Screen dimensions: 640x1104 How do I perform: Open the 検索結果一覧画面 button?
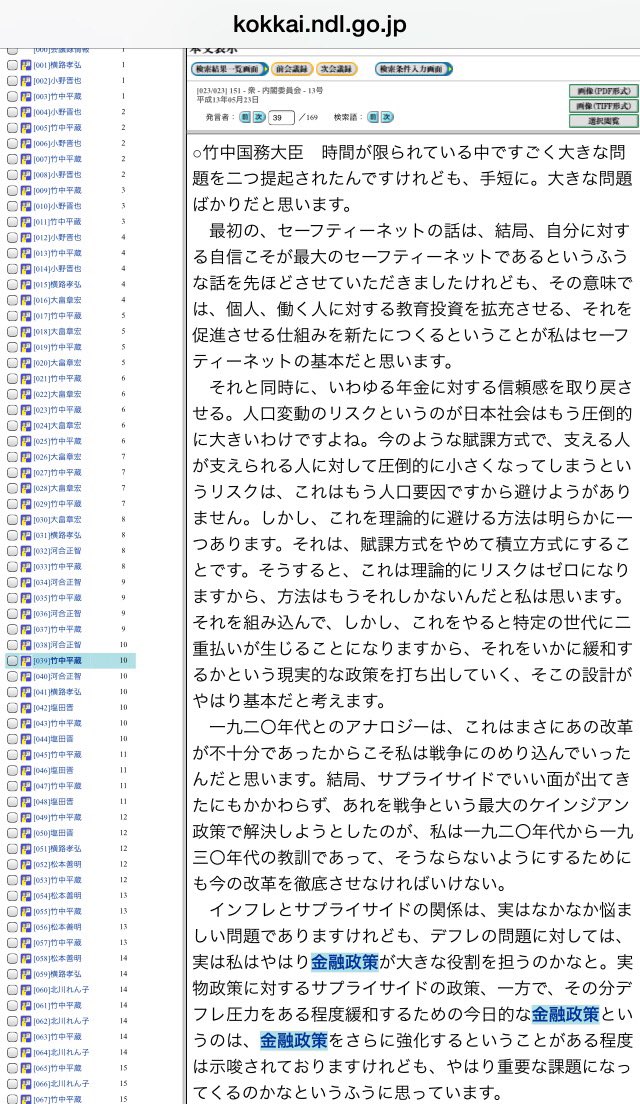point(230,69)
